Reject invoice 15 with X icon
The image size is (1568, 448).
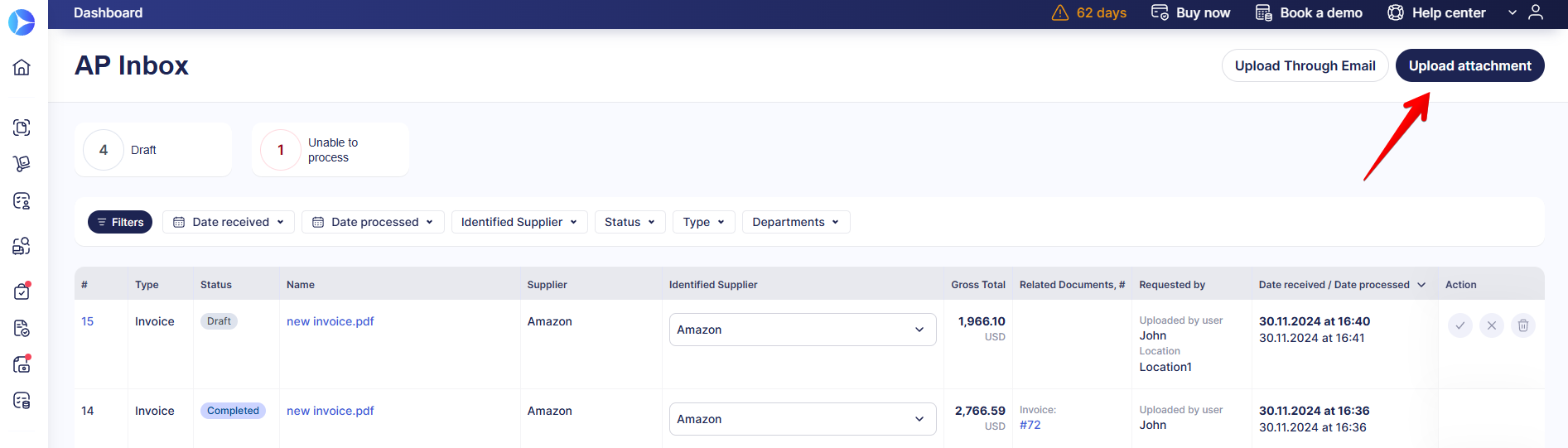pyautogui.click(x=1492, y=325)
